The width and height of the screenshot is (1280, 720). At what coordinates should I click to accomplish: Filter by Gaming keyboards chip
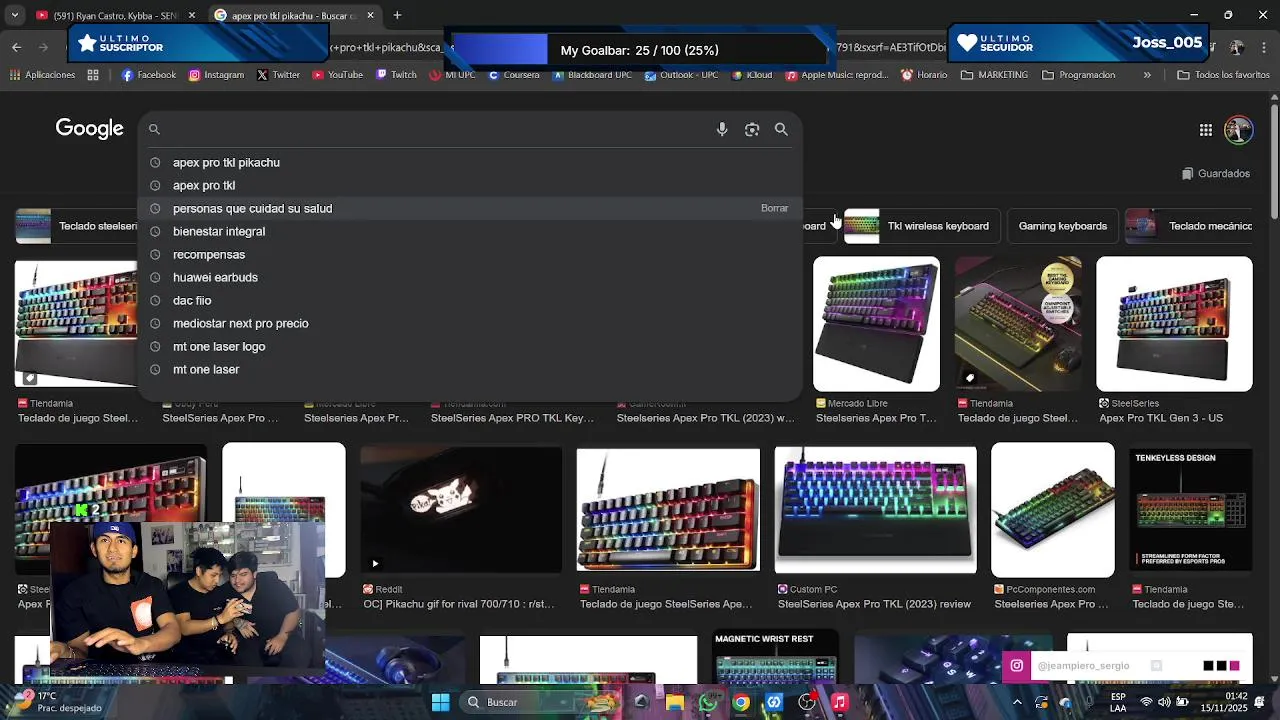pyautogui.click(x=1062, y=226)
